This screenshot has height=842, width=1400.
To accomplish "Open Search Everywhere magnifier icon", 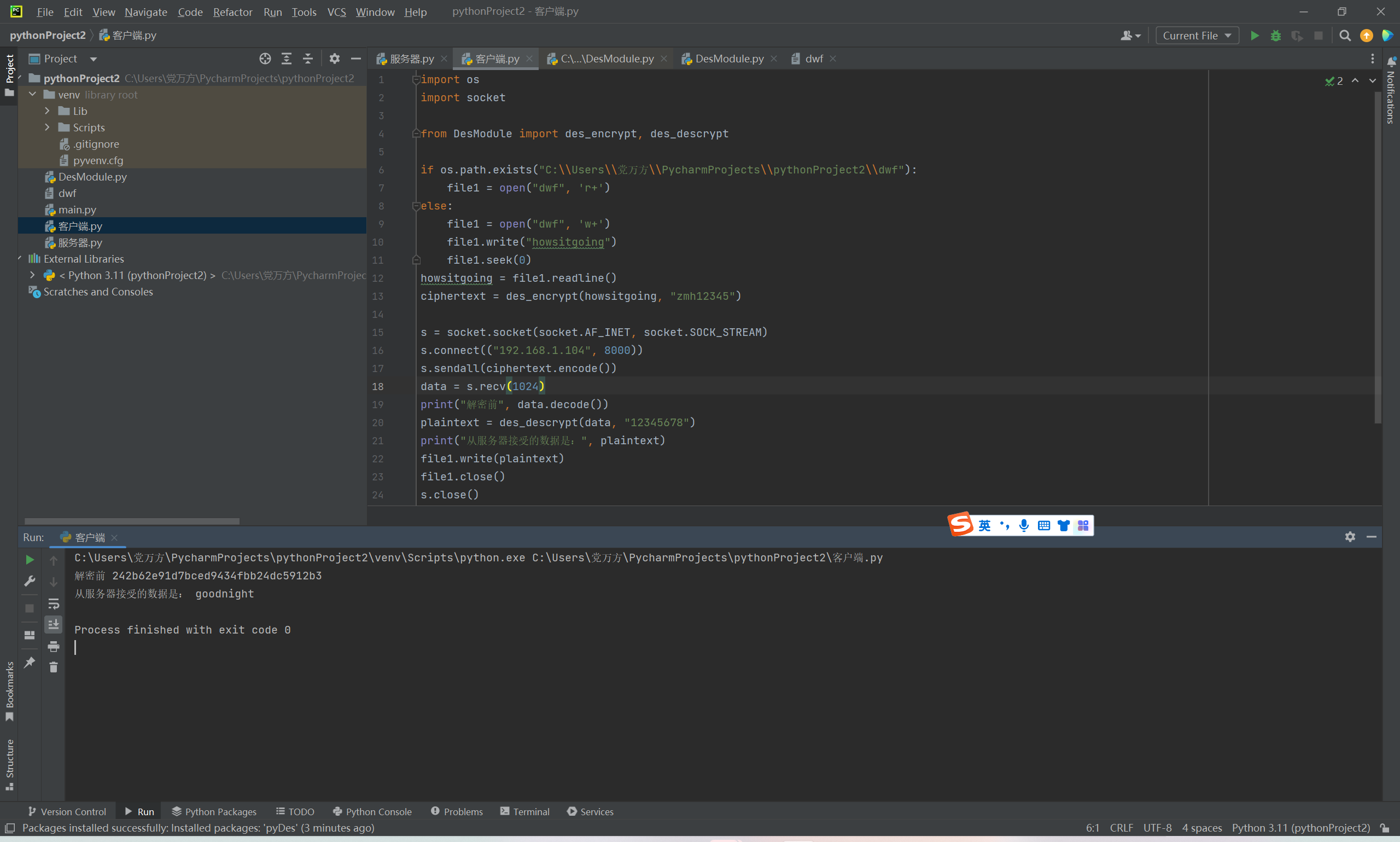I will (1344, 36).
